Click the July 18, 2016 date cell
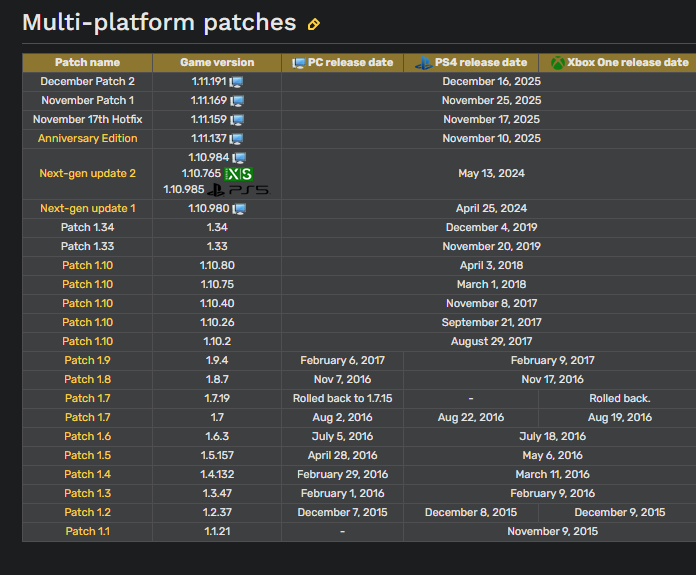The height and width of the screenshot is (575, 696). click(552, 436)
